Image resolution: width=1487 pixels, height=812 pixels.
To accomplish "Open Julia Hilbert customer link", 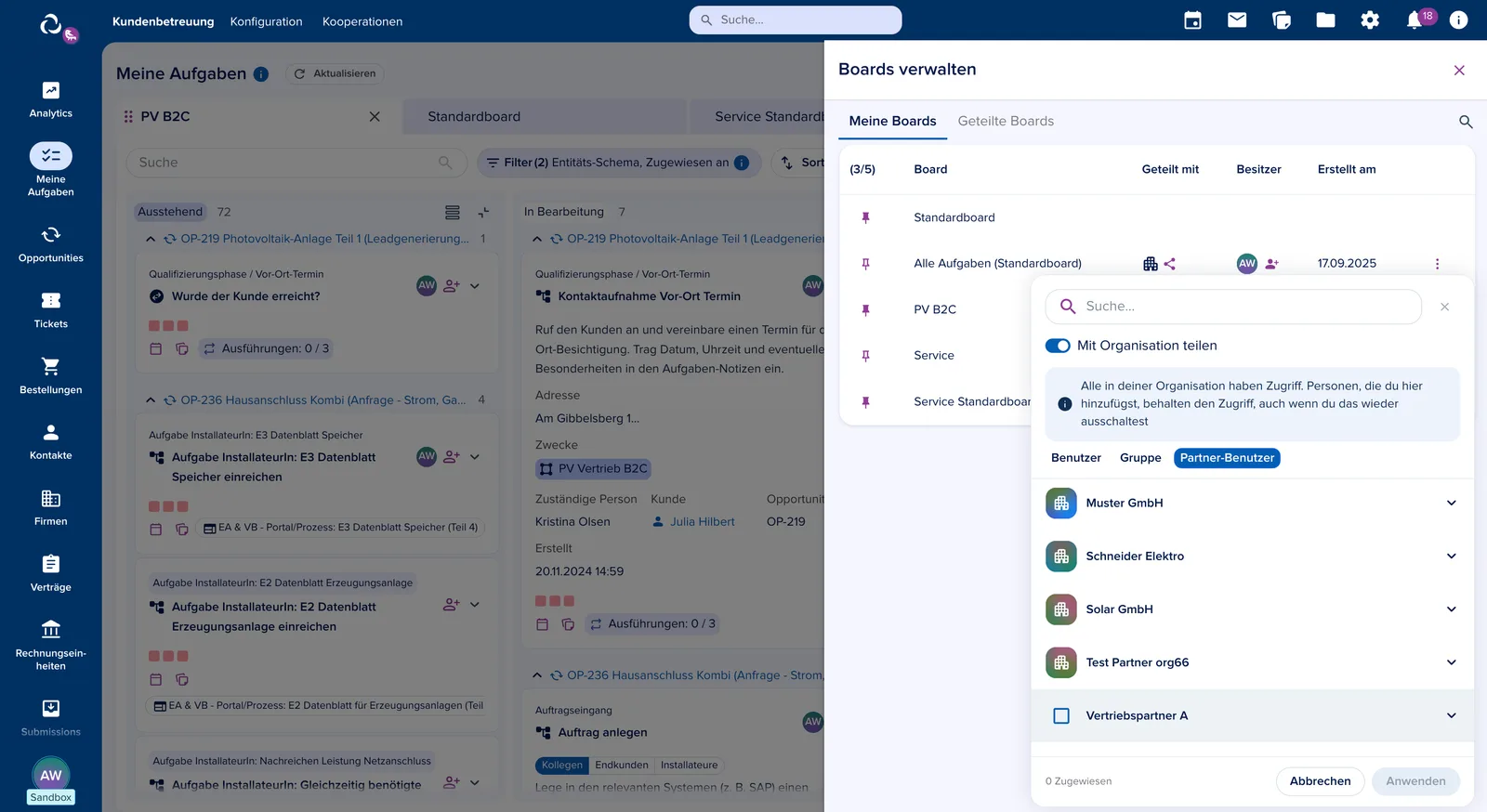I will pyautogui.click(x=702, y=522).
